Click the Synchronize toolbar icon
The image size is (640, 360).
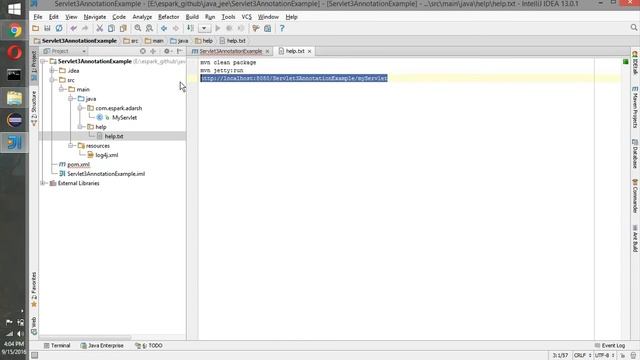(x=59, y=28)
